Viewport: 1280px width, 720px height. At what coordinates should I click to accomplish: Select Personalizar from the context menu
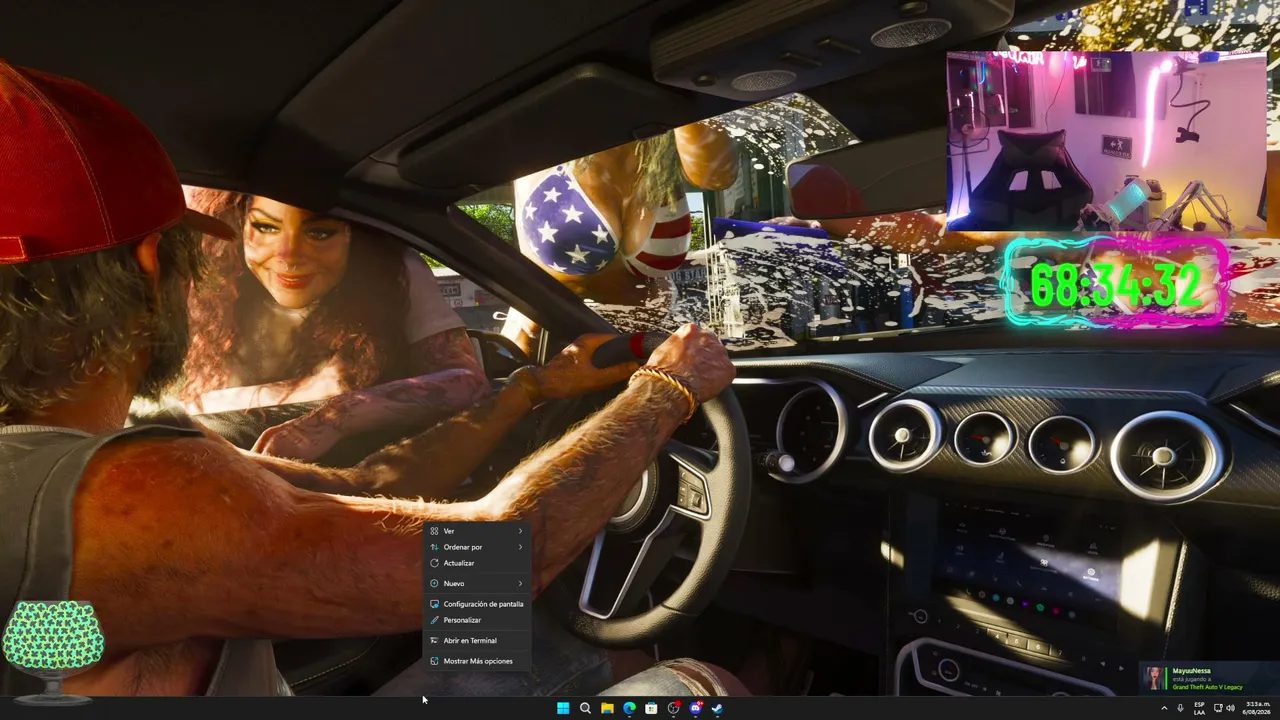point(477,620)
